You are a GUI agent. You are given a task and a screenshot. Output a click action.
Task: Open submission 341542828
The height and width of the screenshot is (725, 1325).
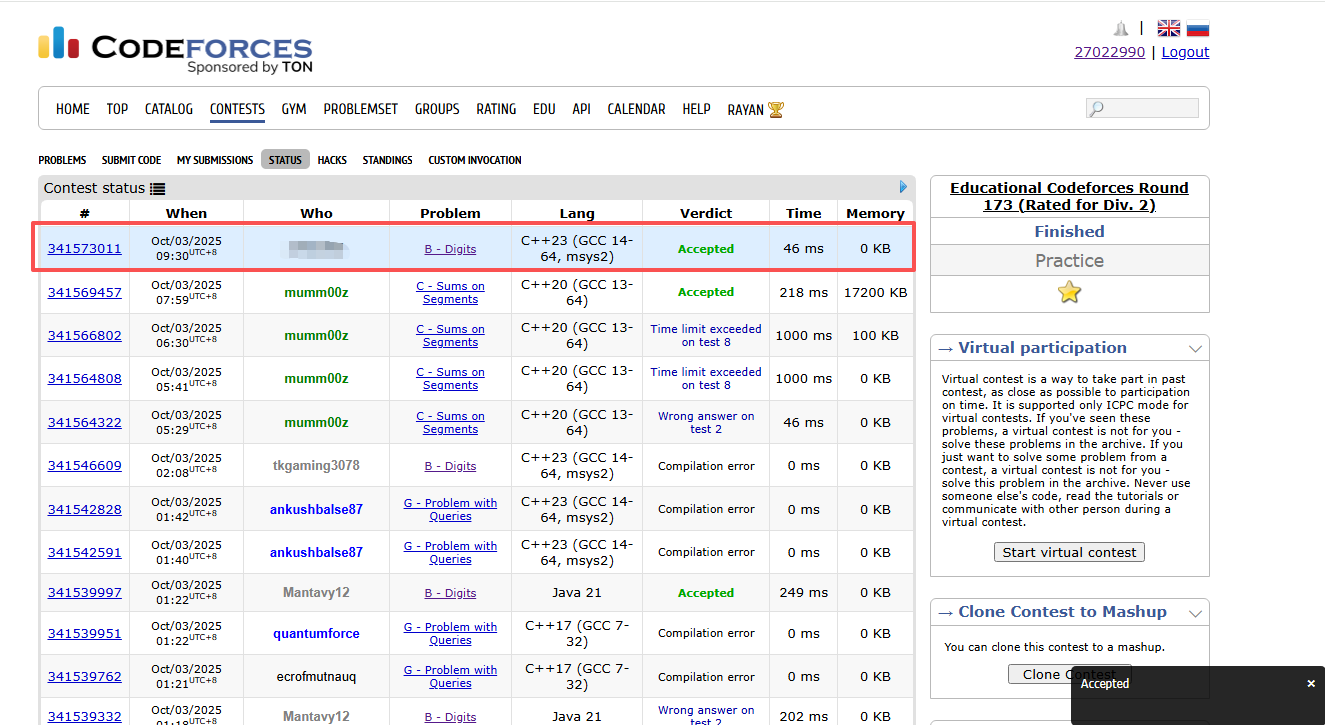(85, 509)
